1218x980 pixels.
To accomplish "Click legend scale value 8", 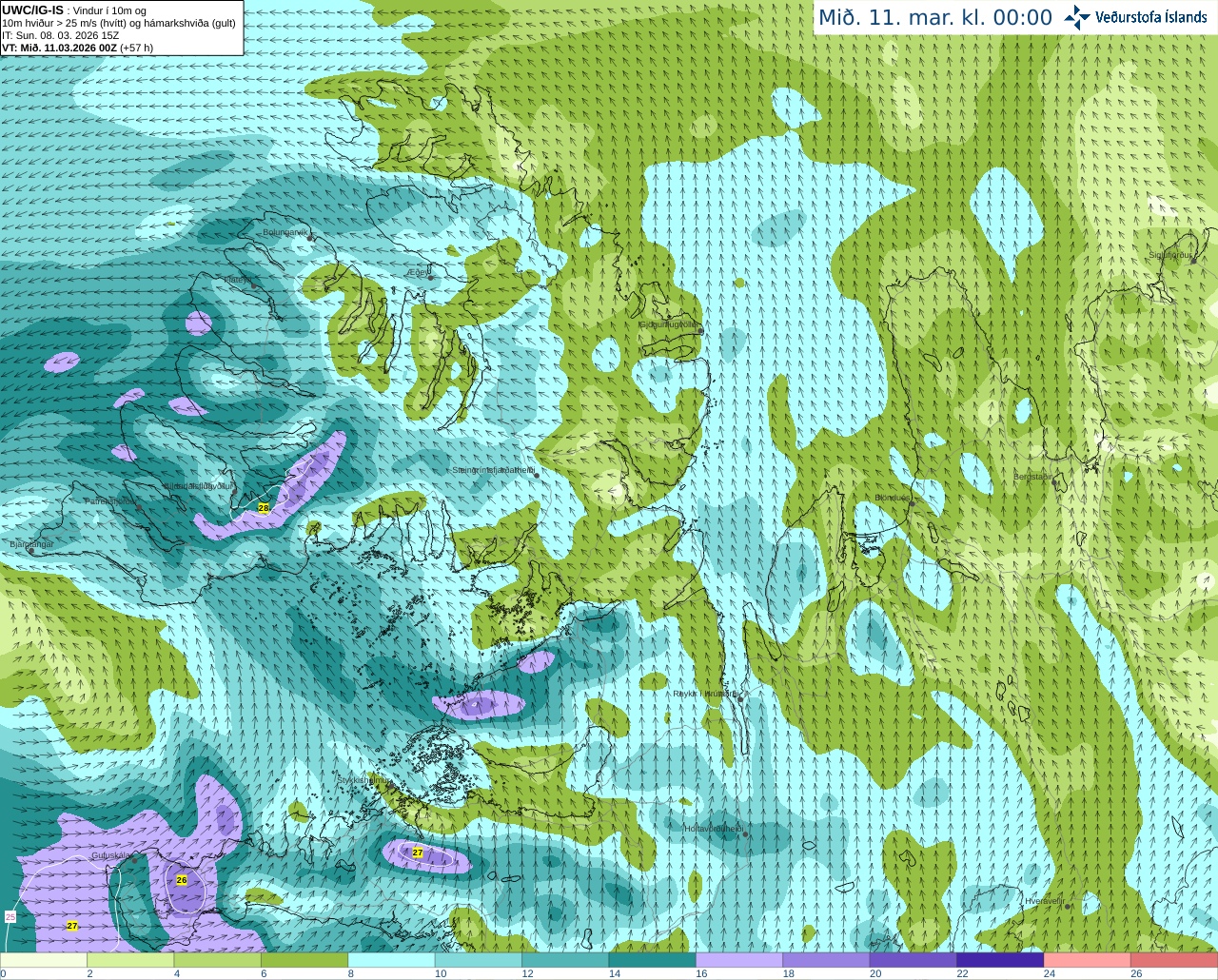I will click(349, 973).
